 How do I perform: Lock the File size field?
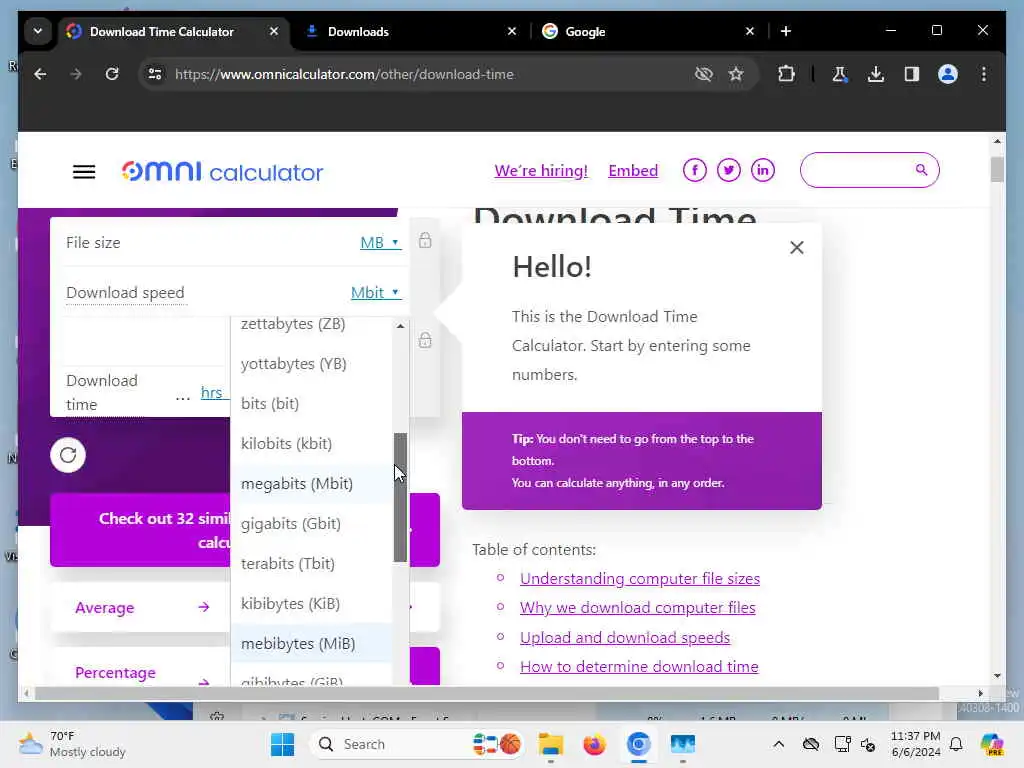coord(425,240)
